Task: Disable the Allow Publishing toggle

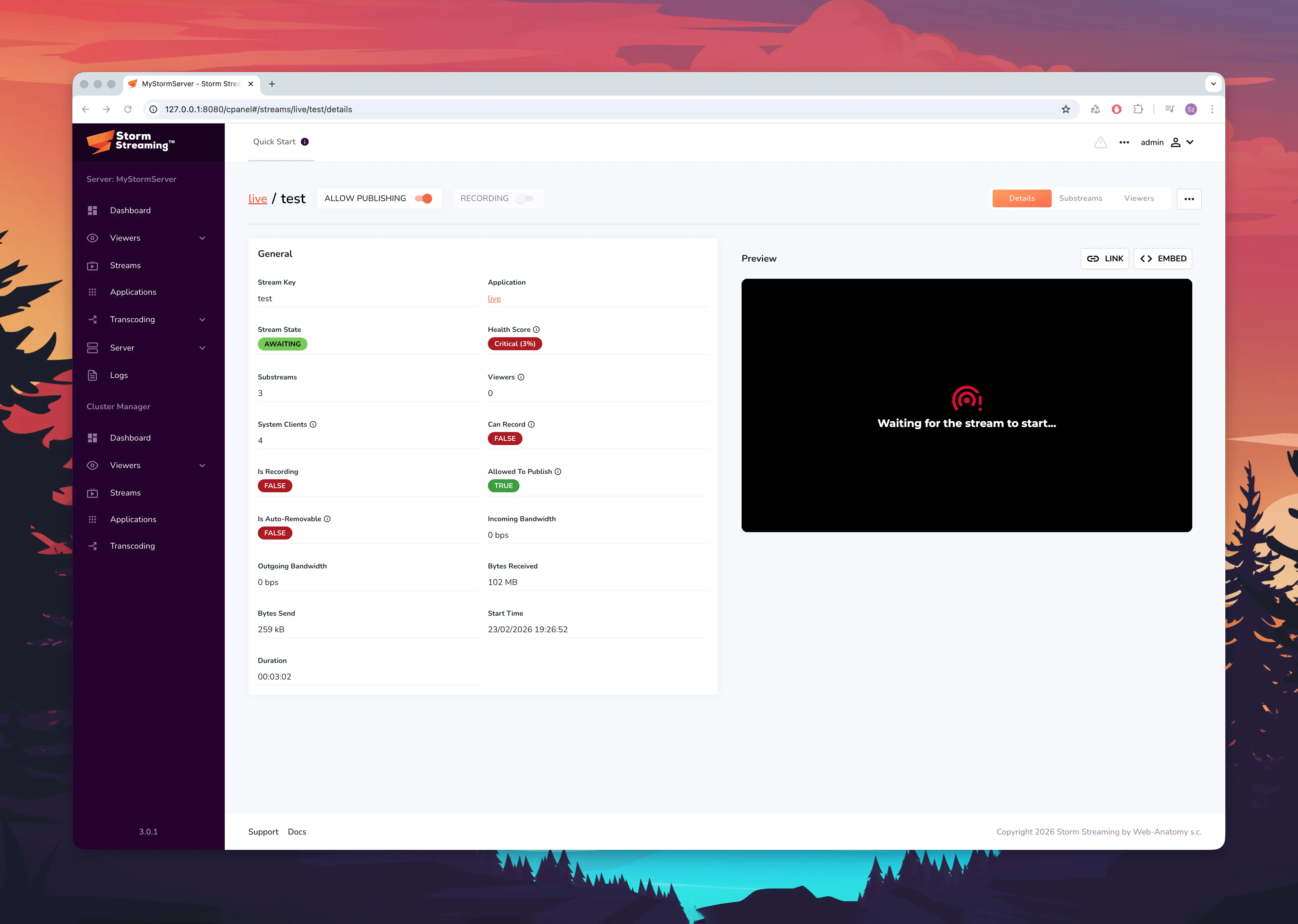Action: 424,198
